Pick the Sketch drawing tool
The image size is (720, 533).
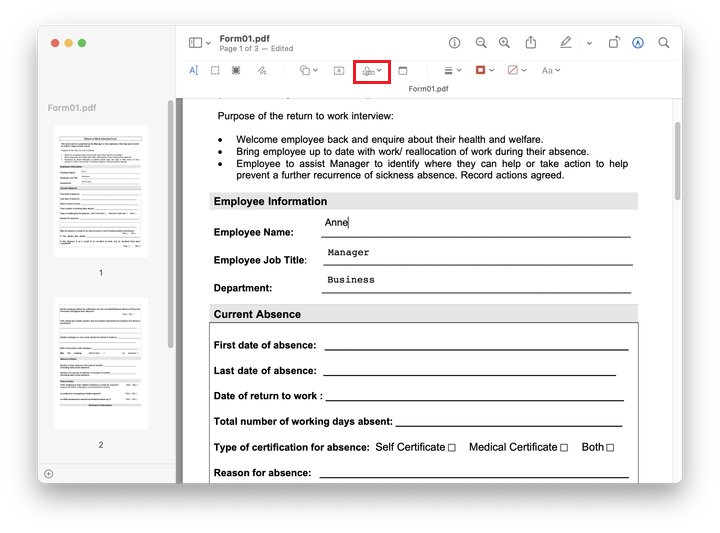262,70
